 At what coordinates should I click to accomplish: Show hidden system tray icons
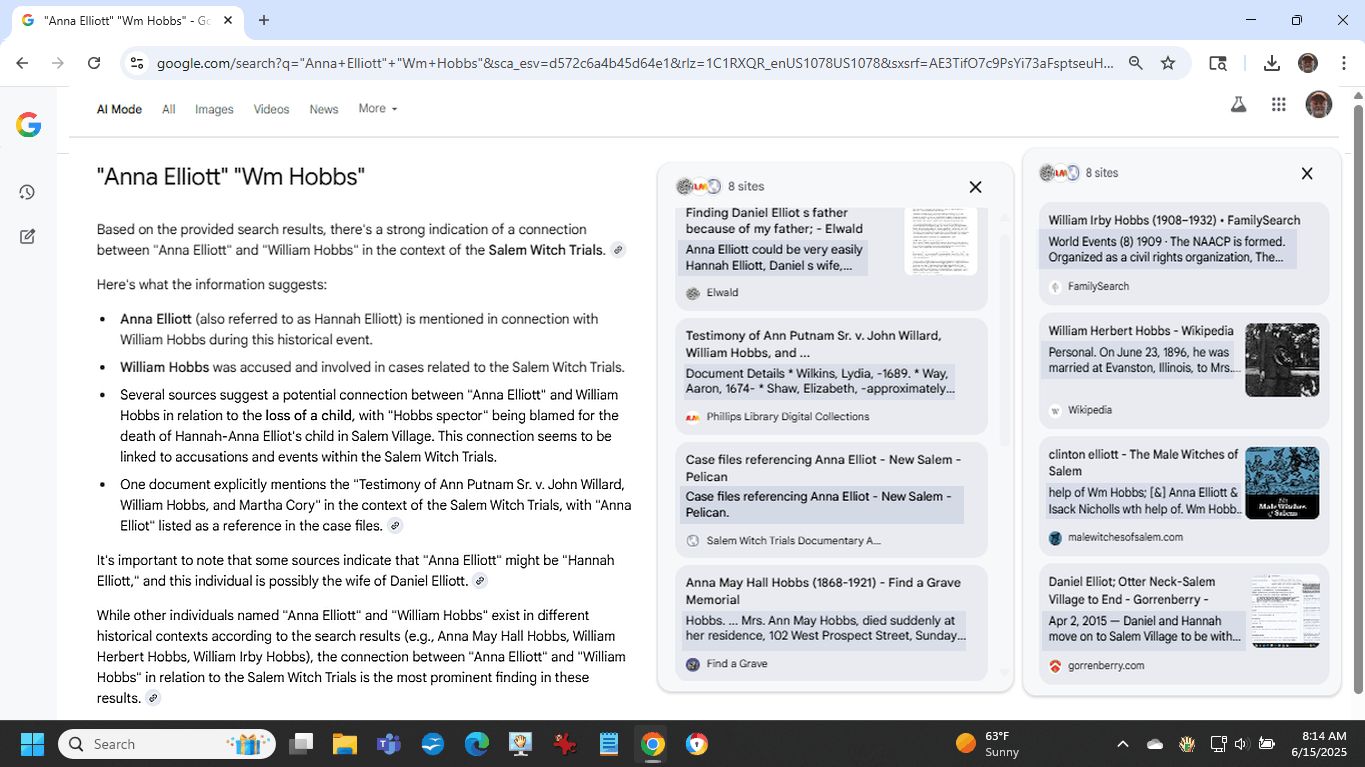coord(1122,744)
